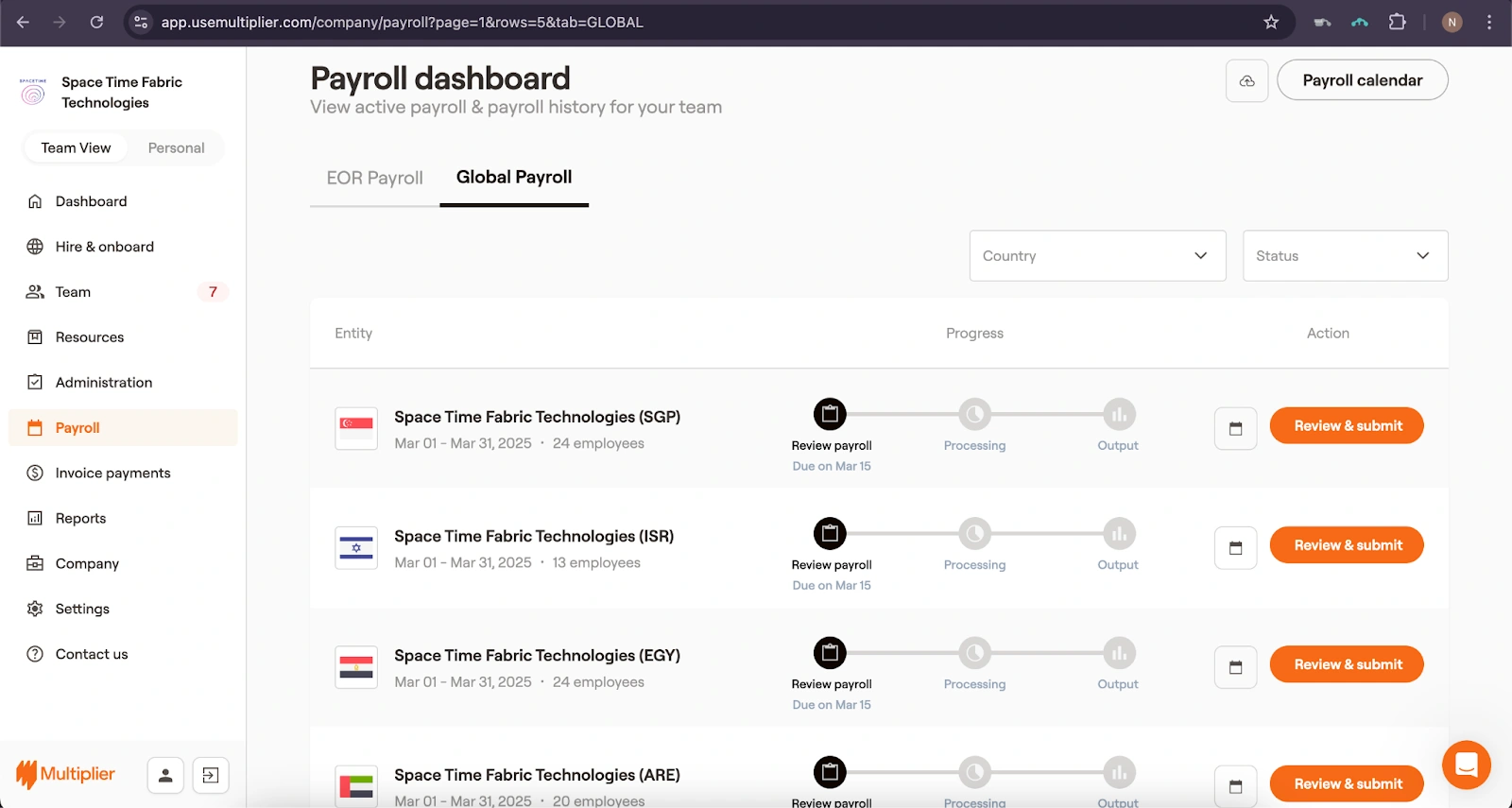The image size is (1512, 808).
Task: Open Hire & onboard in sidebar
Action: (x=123, y=247)
